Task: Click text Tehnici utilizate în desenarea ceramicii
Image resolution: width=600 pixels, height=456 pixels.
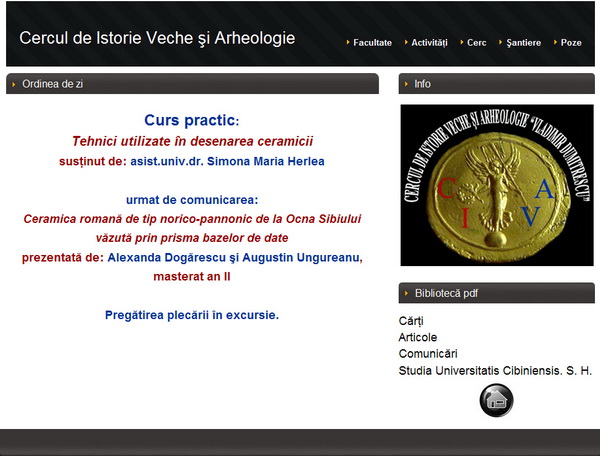Action: (192, 141)
